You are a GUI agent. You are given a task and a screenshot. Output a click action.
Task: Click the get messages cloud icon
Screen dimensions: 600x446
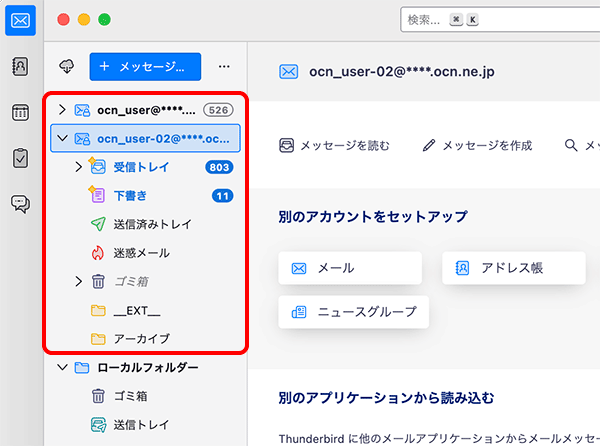coord(68,66)
